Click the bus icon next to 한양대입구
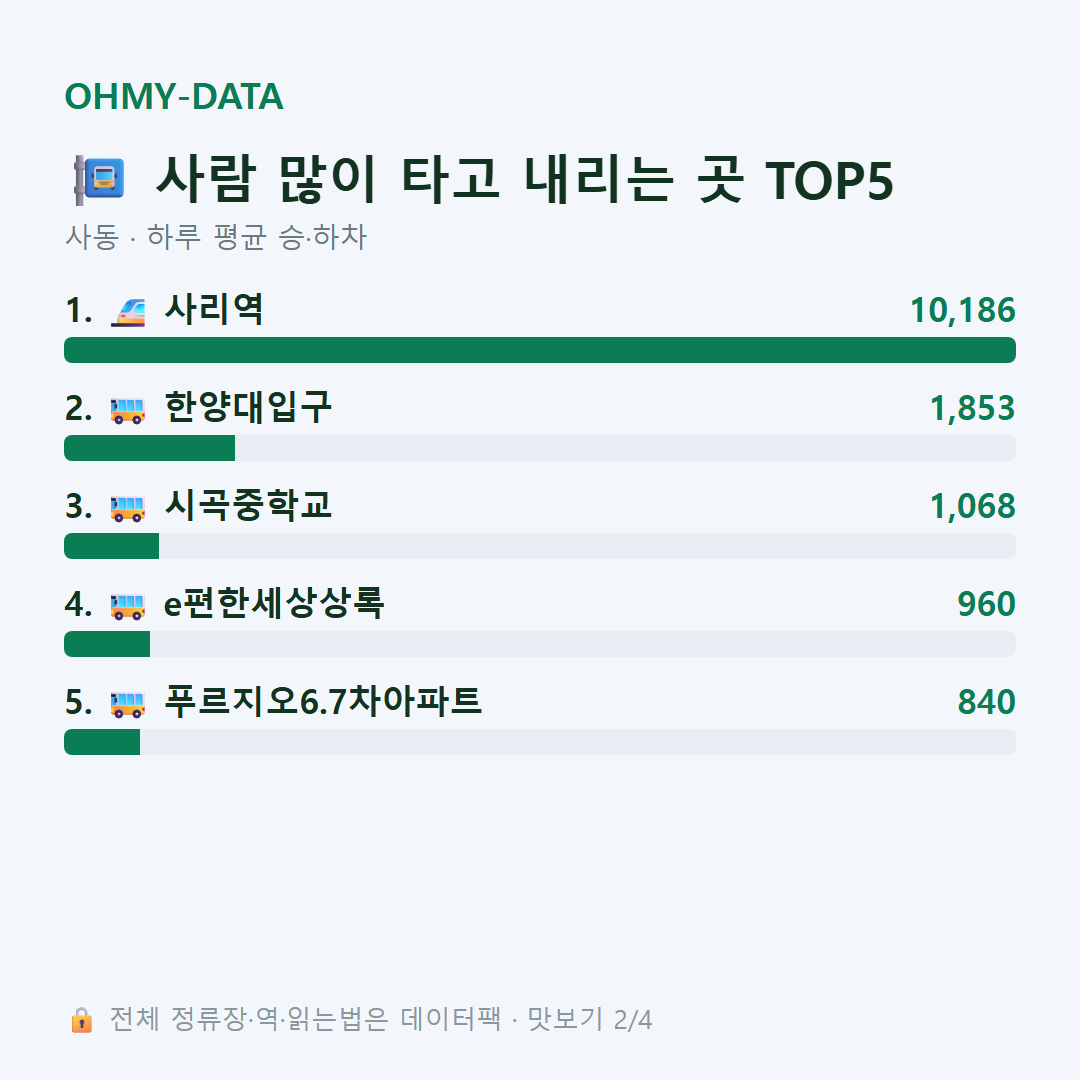The image size is (1080, 1080). click(x=128, y=410)
